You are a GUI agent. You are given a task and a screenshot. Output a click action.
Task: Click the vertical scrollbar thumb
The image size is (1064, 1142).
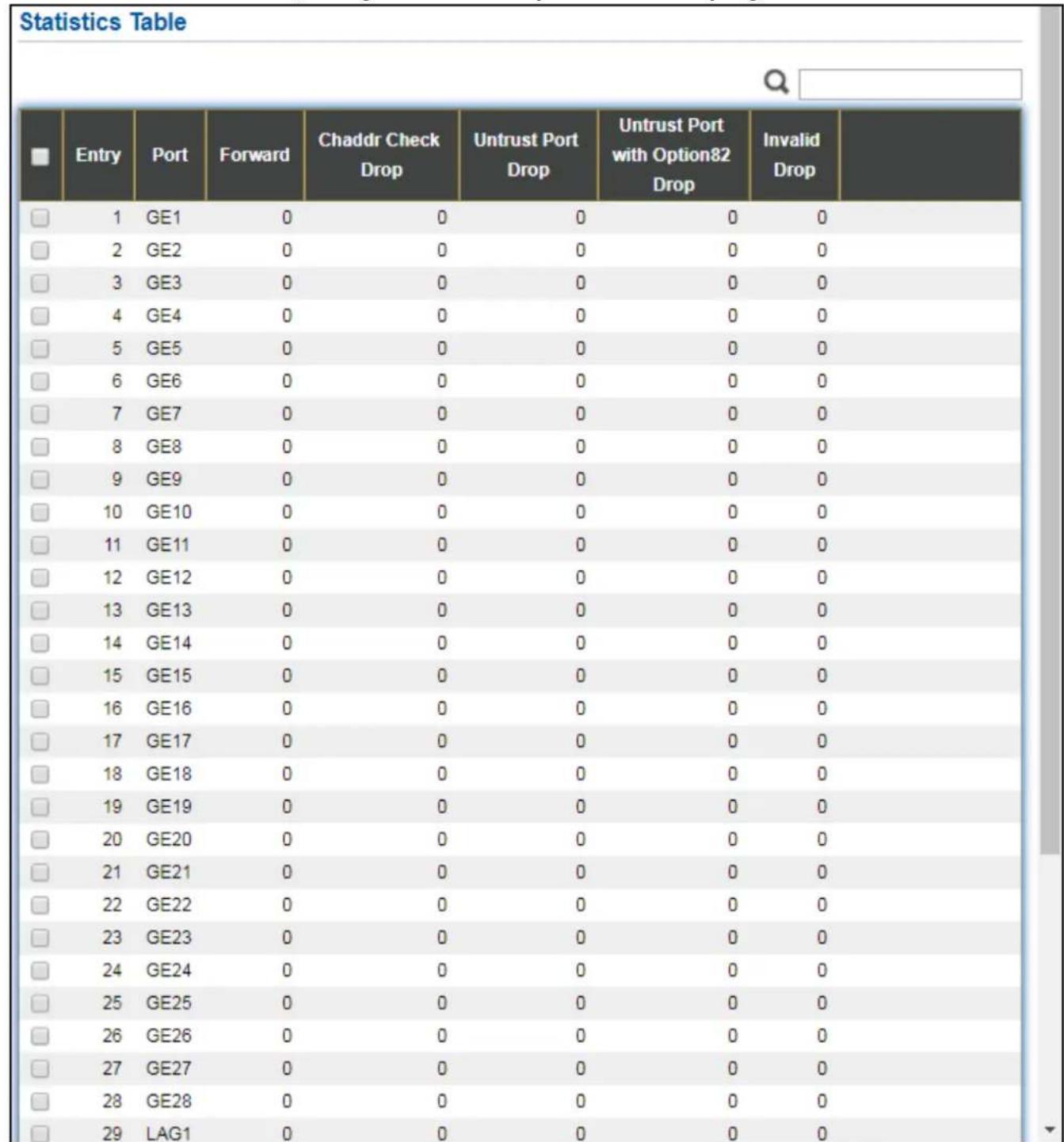point(1051,432)
